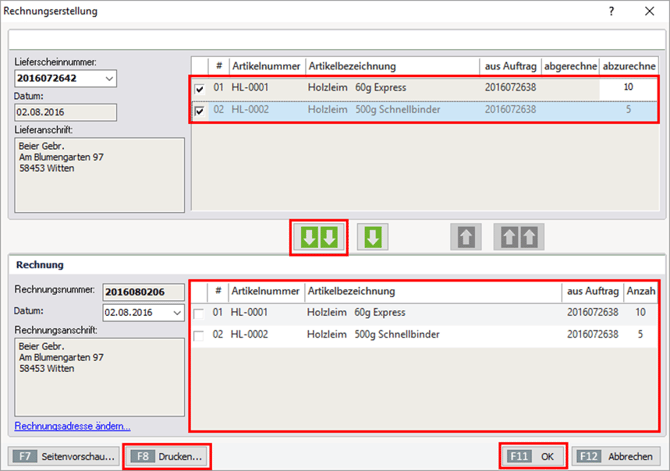Click the single gray up arrow icon
Image resolution: width=670 pixels, height=471 pixels.
coord(461,238)
